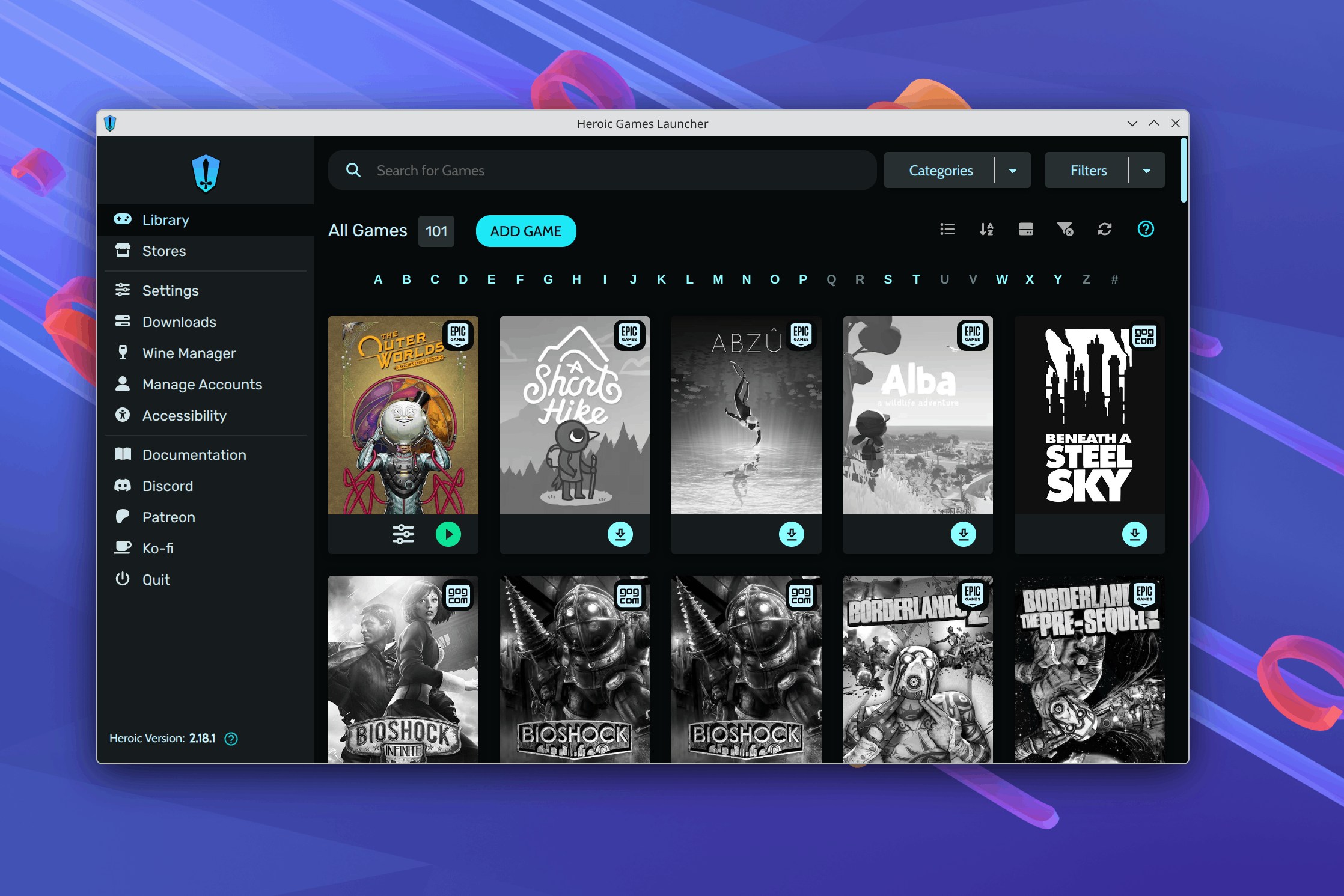Open the Downloads page
The height and width of the screenshot is (896, 1344).
[x=179, y=322]
